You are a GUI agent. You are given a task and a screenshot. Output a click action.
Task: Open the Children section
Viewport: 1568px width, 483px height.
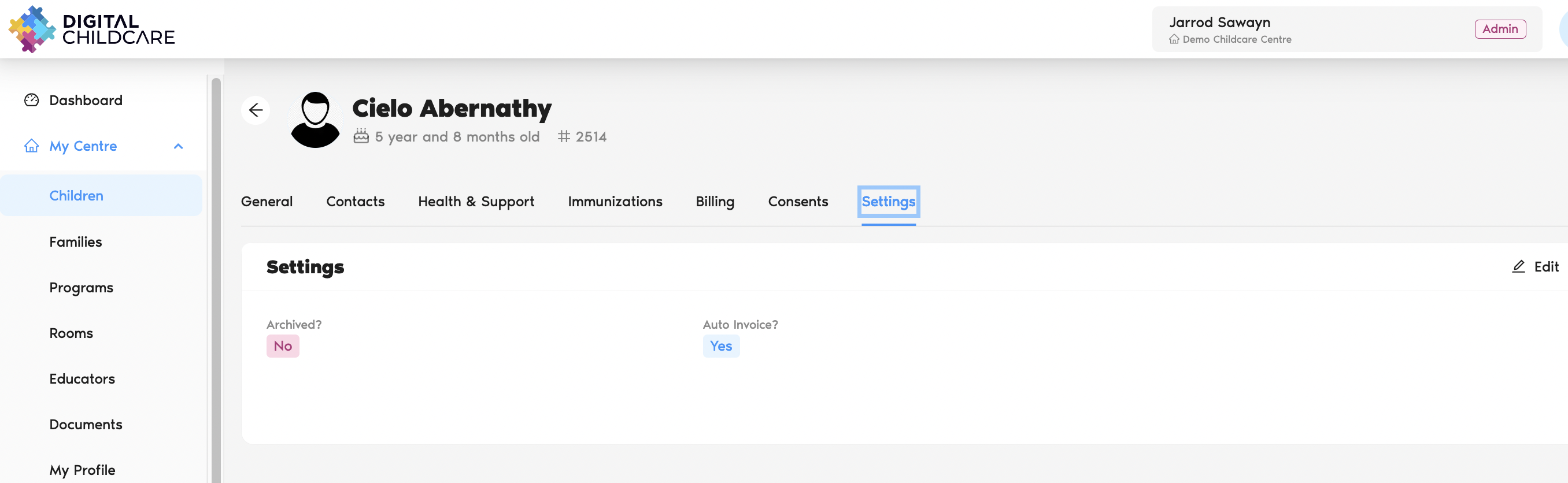(101, 195)
